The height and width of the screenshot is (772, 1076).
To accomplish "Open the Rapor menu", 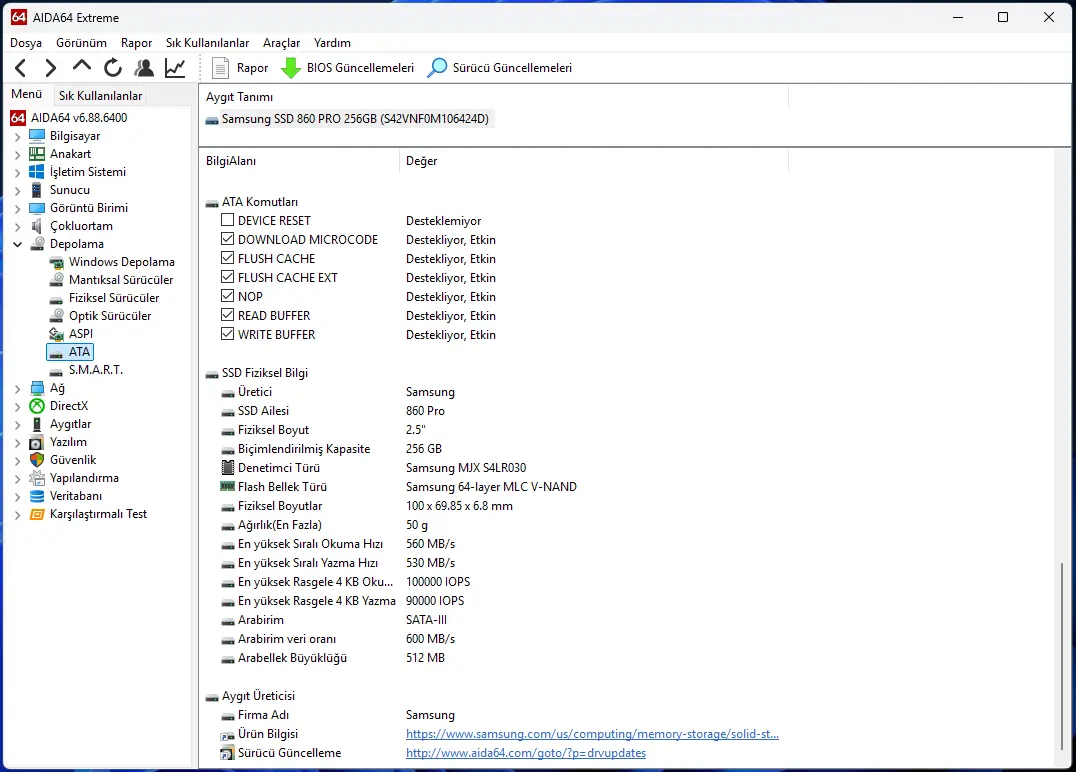I will click(x=137, y=43).
